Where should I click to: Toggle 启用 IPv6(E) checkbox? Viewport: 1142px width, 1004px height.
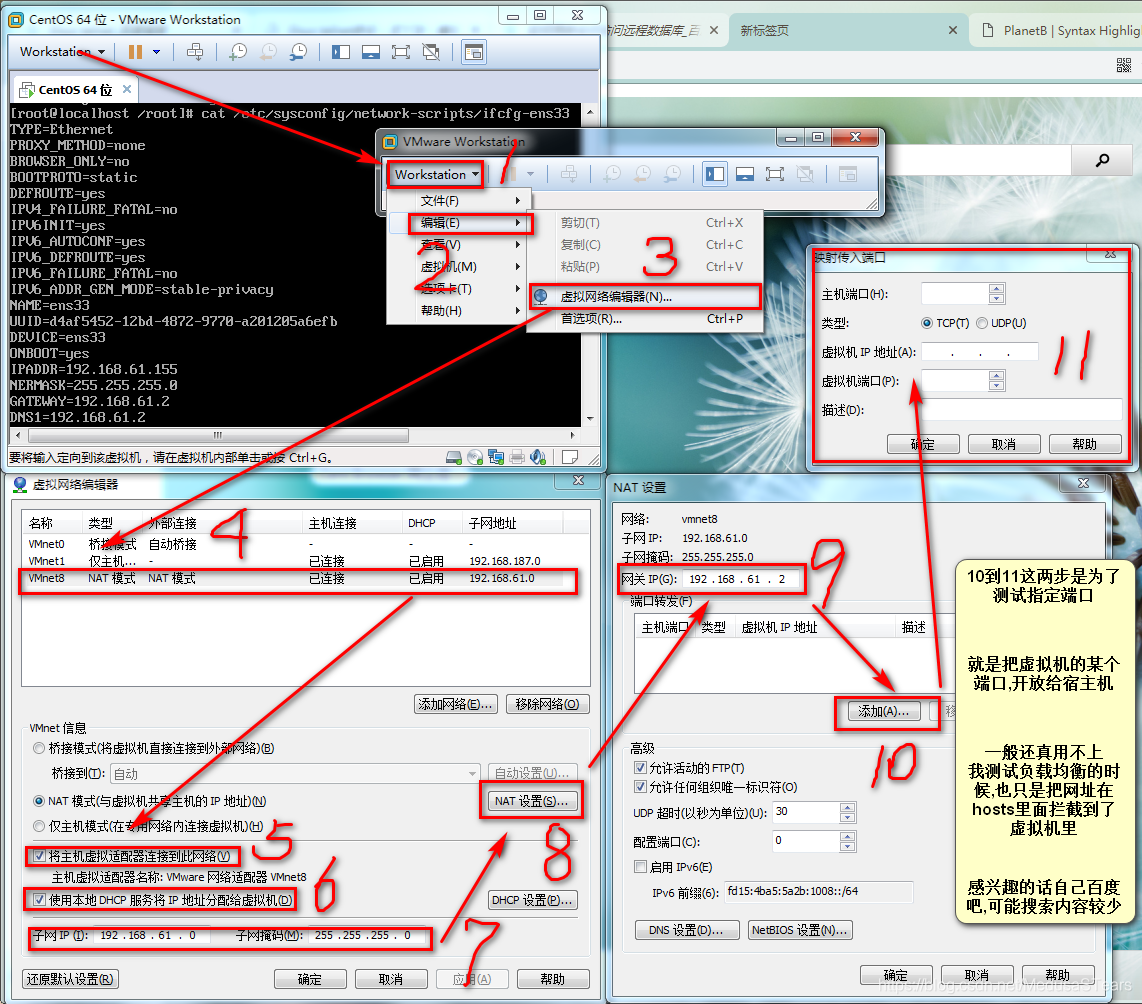[x=640, y=866]
